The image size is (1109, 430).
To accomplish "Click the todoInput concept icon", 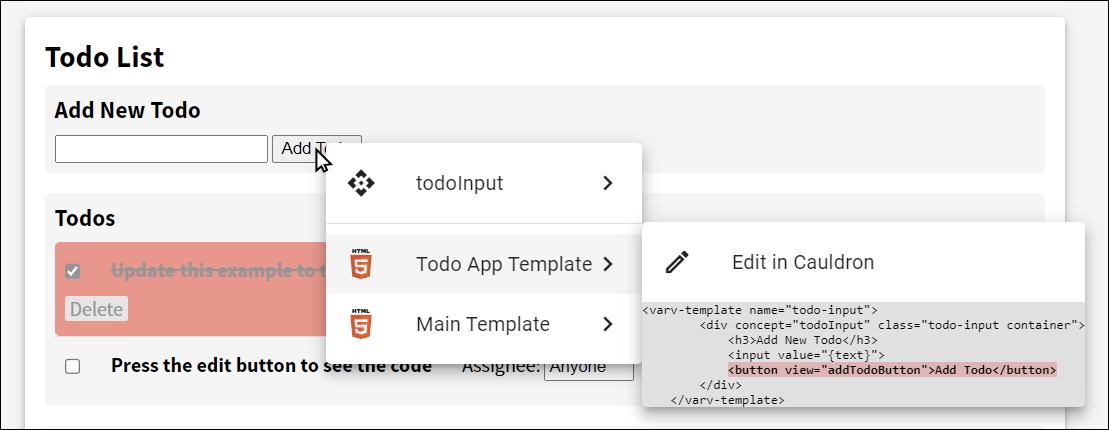I will [x=361, y=183].
